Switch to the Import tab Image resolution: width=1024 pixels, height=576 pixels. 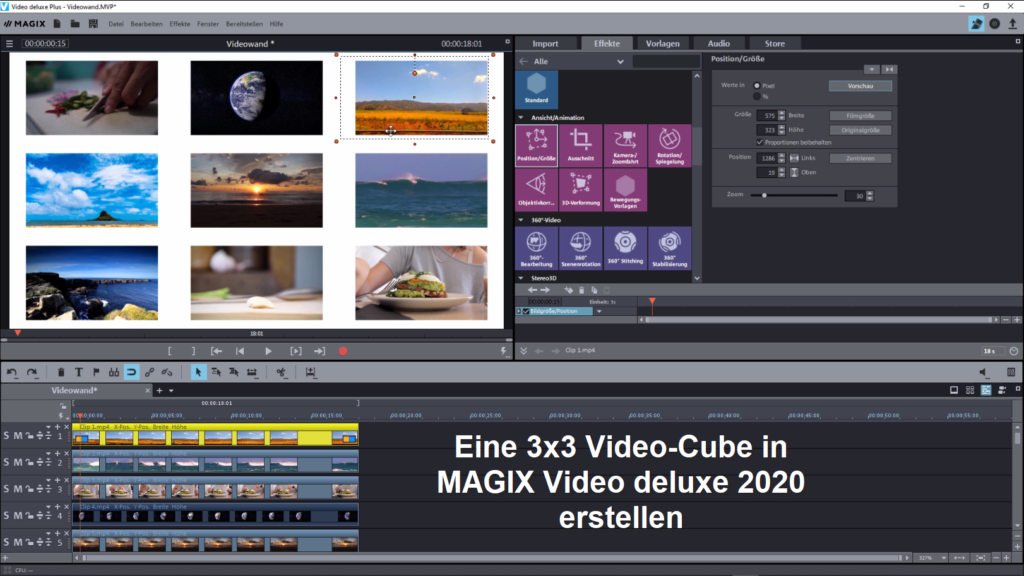pyautogui.click(x=545, y=44)
